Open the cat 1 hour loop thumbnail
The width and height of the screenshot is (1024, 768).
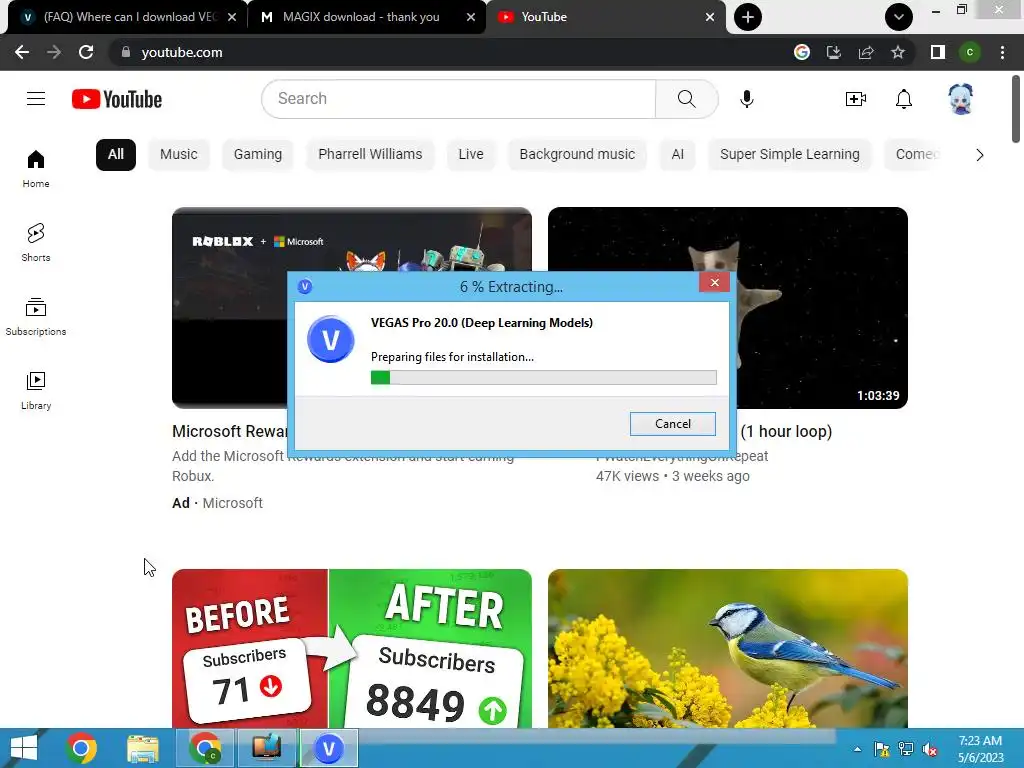coord(822,308)
